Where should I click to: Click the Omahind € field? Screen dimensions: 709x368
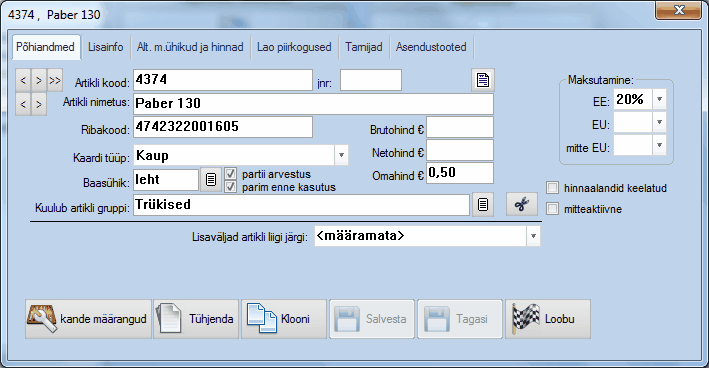(x=460, y=173)
